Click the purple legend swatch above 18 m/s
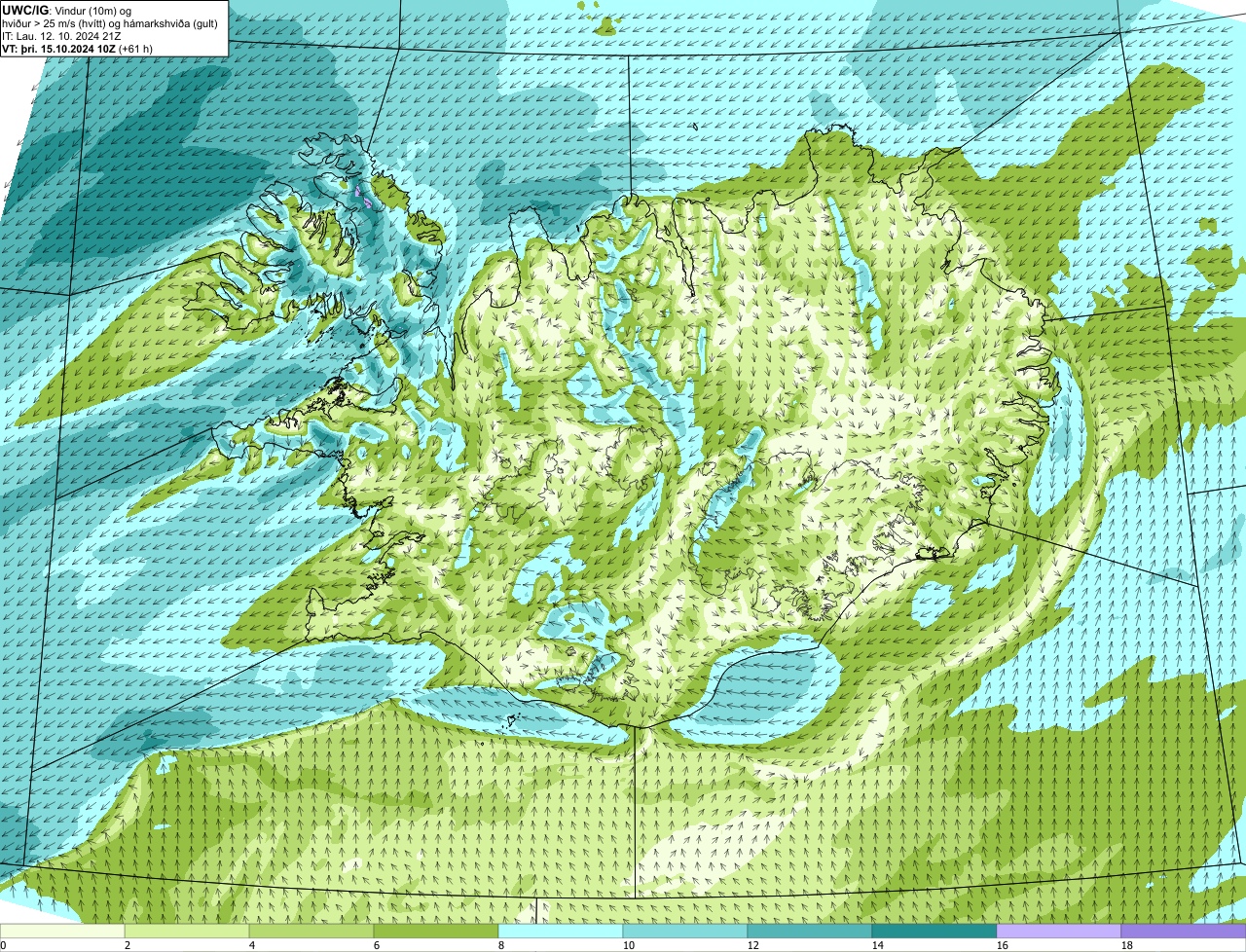 click(x=1184, y=931)
